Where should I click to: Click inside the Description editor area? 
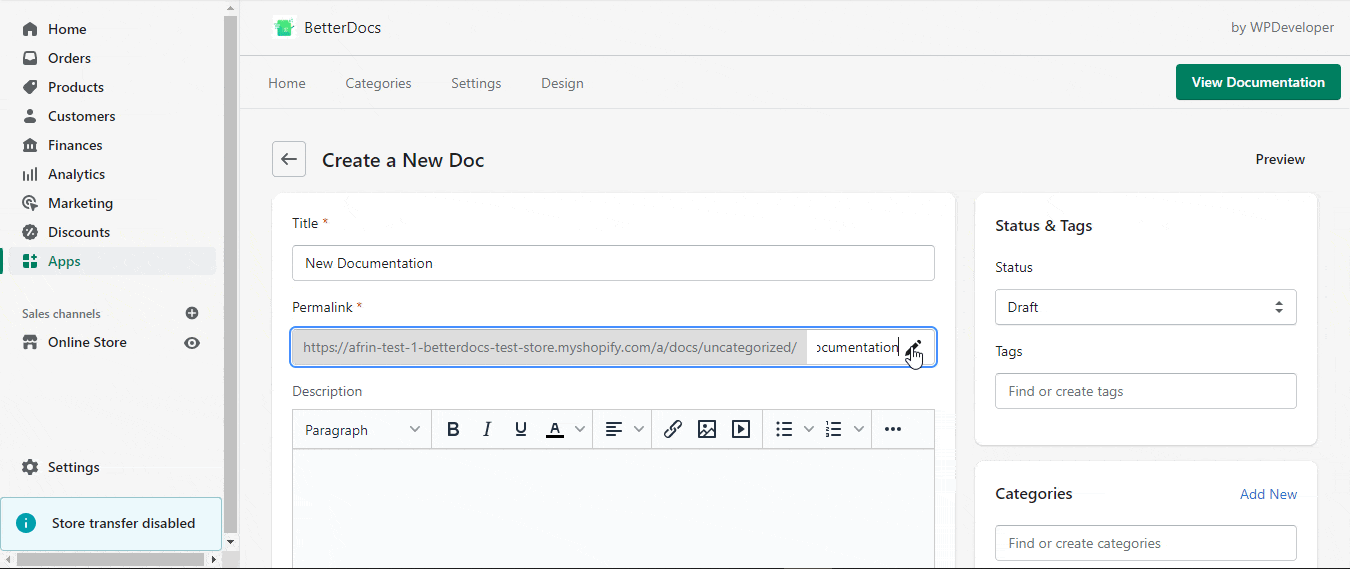click(x=613, y=509)
